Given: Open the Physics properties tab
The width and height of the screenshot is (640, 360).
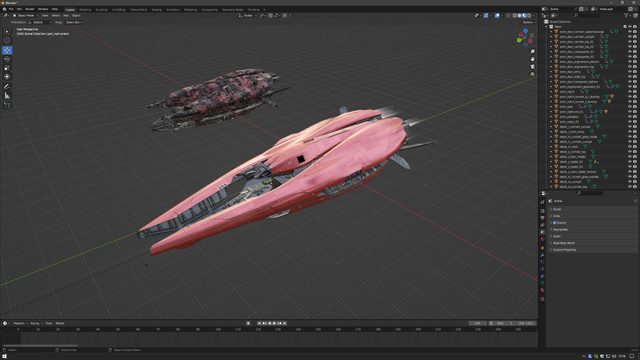Looking at the screenshot, I should (542, 269).
